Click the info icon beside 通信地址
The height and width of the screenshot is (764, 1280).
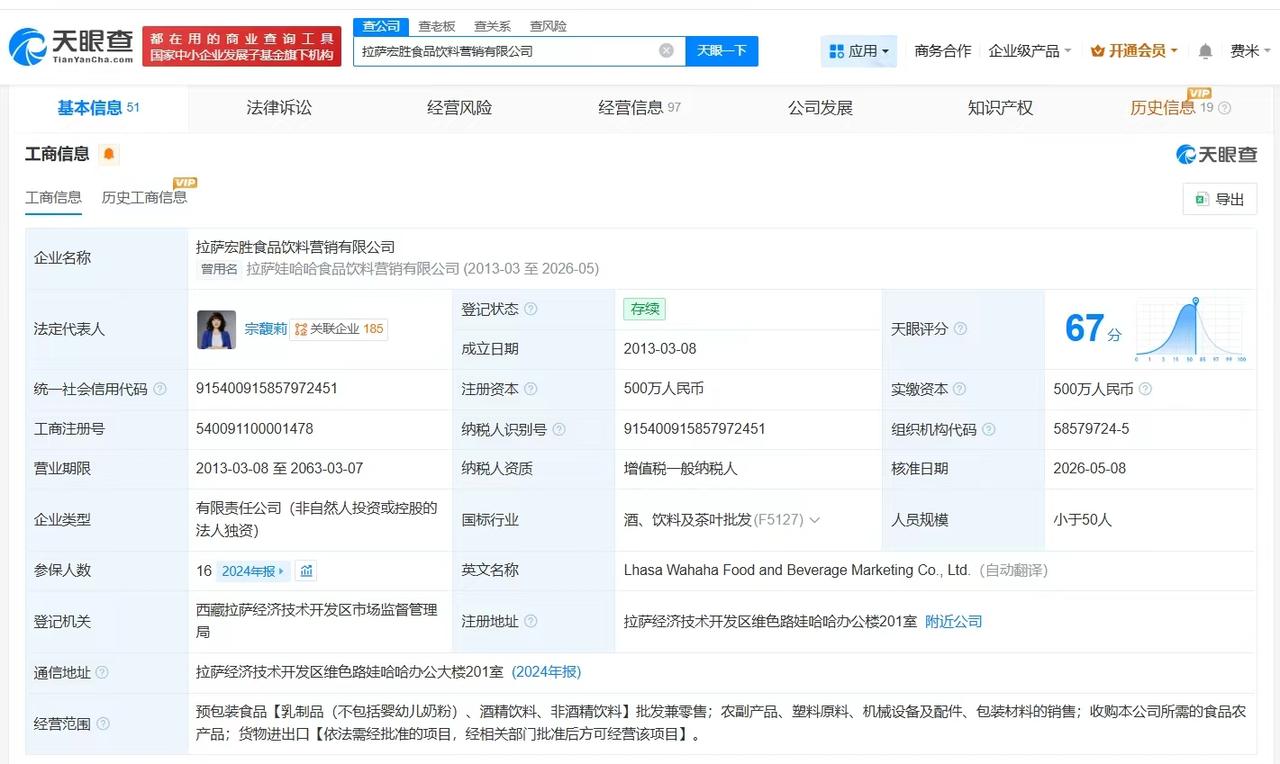[x=102, y=673]
